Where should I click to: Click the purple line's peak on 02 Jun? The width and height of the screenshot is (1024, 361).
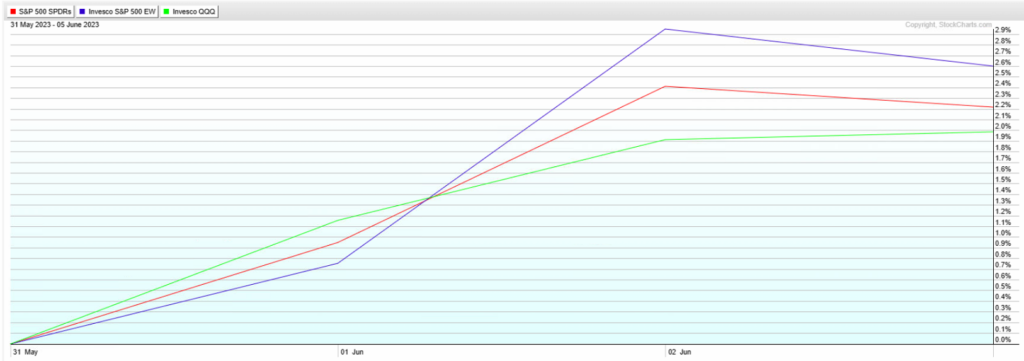[x=665, y=29]
